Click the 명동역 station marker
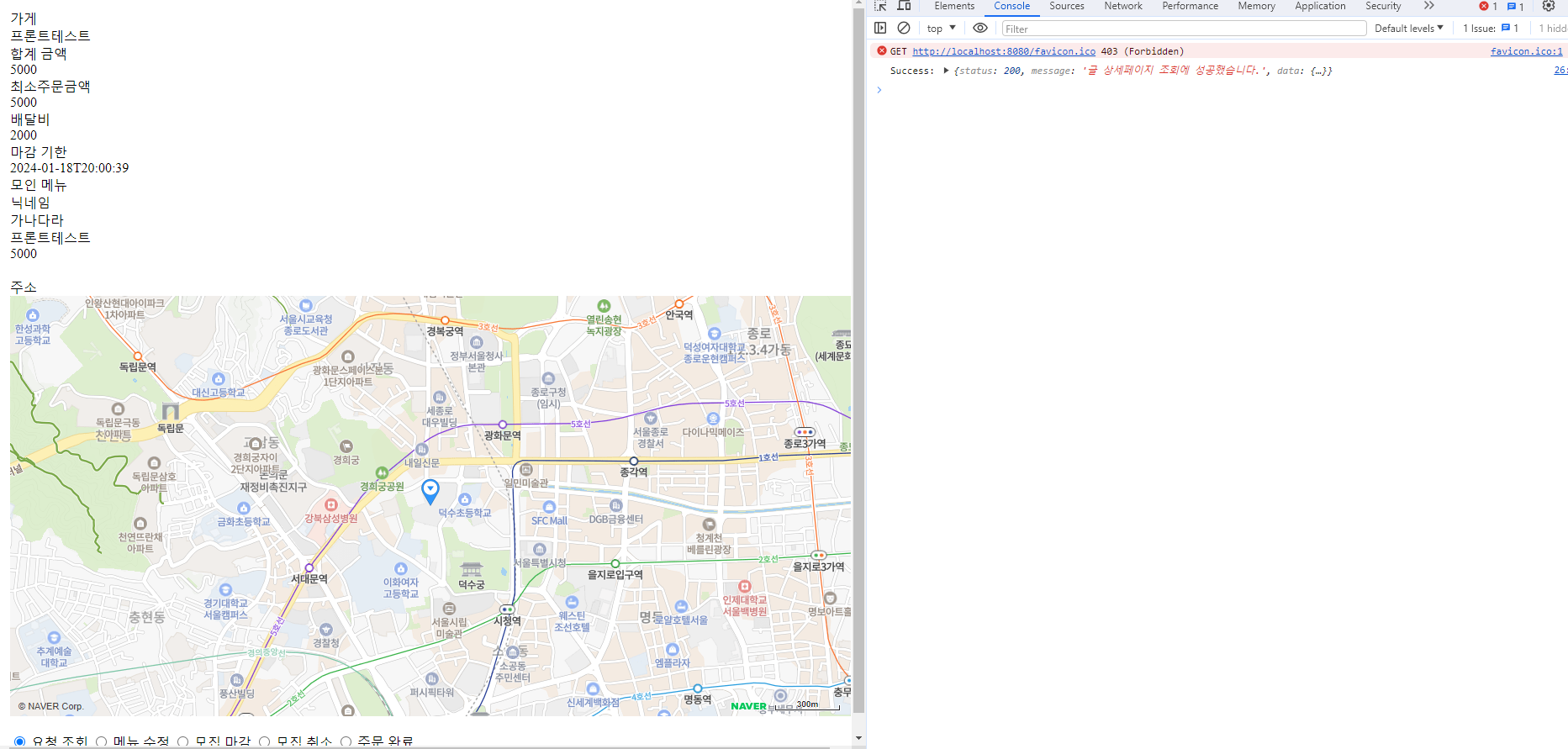This screenshot has height=749, width=1568. click(698, 688)
